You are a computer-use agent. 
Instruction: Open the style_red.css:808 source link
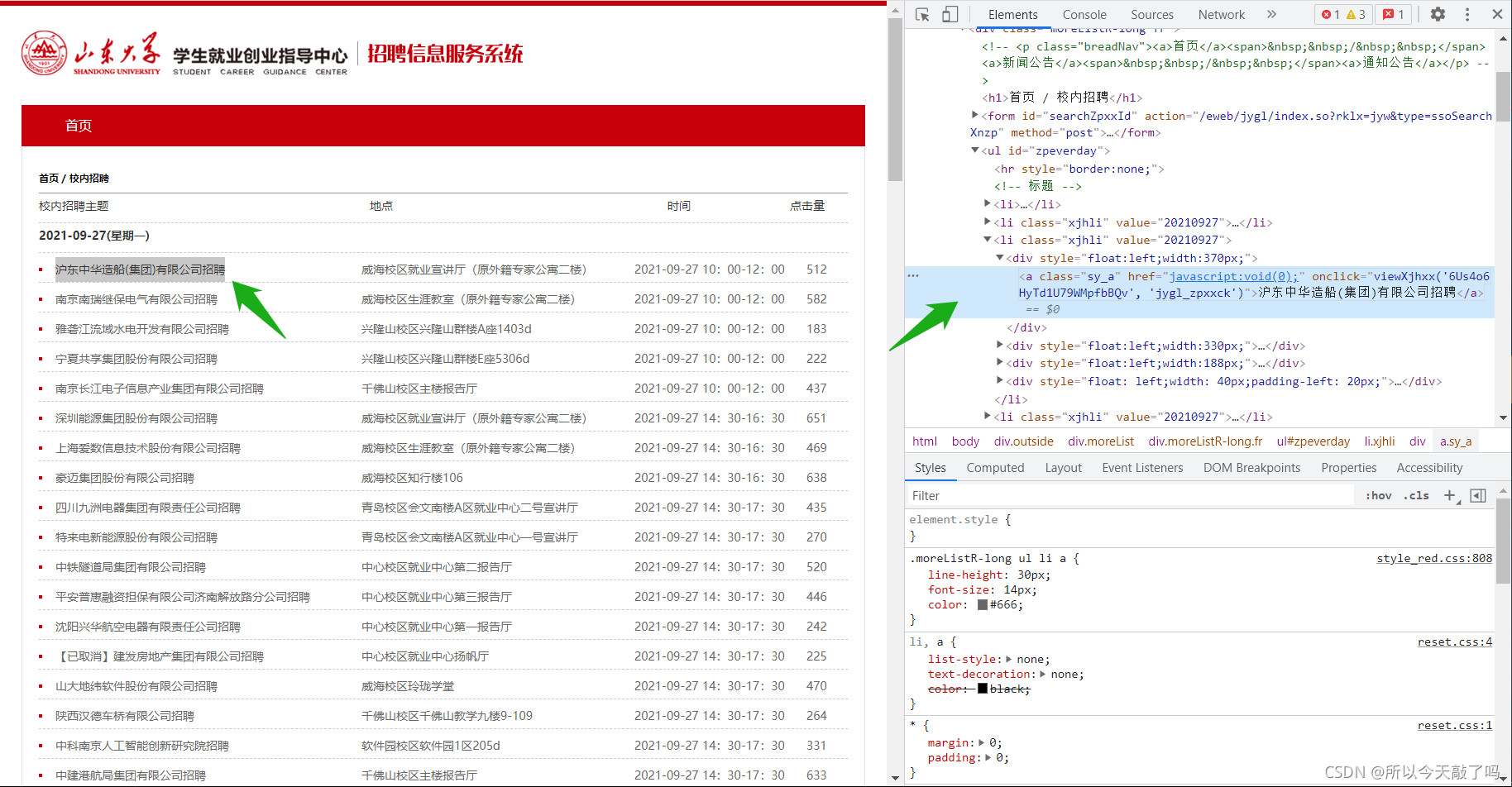tap(1434, 558)
